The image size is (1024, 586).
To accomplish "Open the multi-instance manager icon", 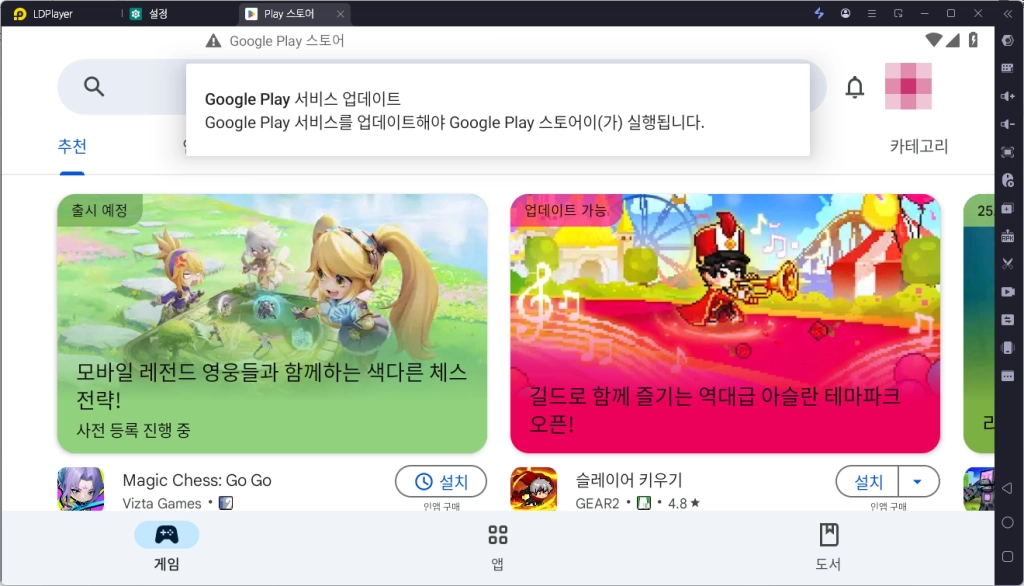I will click(1008, 208).
